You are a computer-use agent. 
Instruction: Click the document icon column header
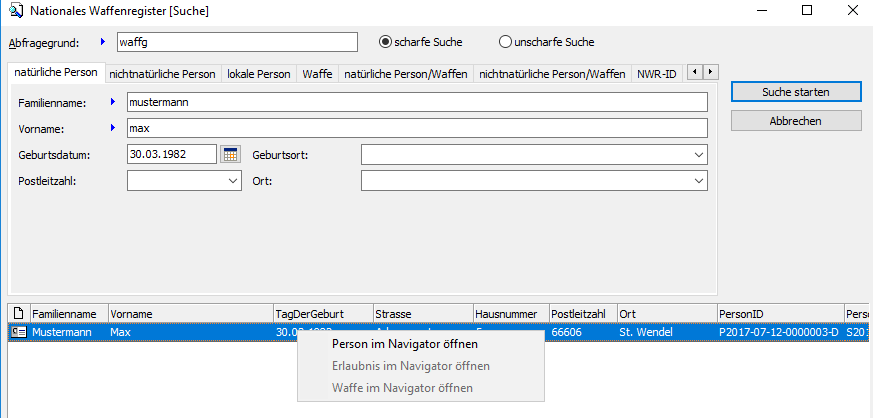coord(18,313)
